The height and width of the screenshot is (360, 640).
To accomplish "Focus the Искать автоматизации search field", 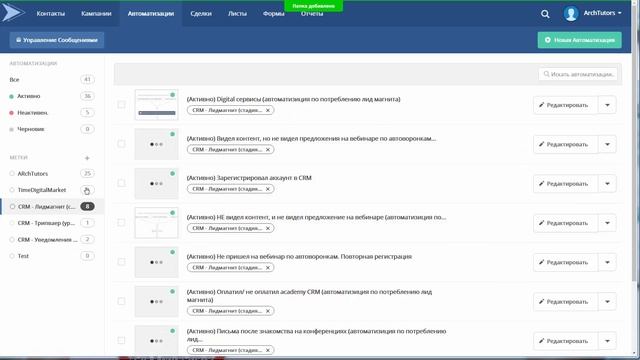I will click(x=578, y=74).
